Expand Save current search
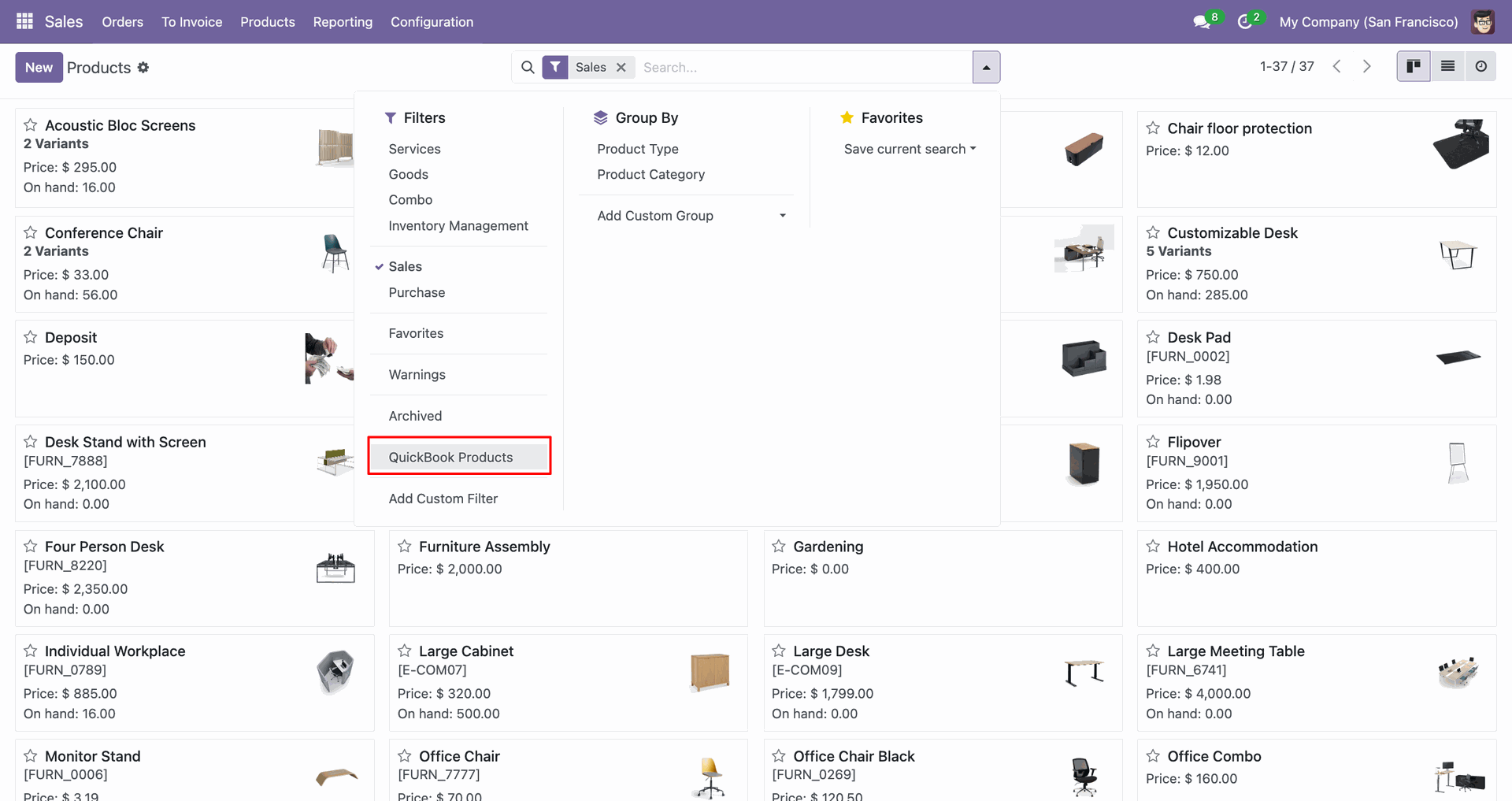1512x801 pixels. point(910,150)
